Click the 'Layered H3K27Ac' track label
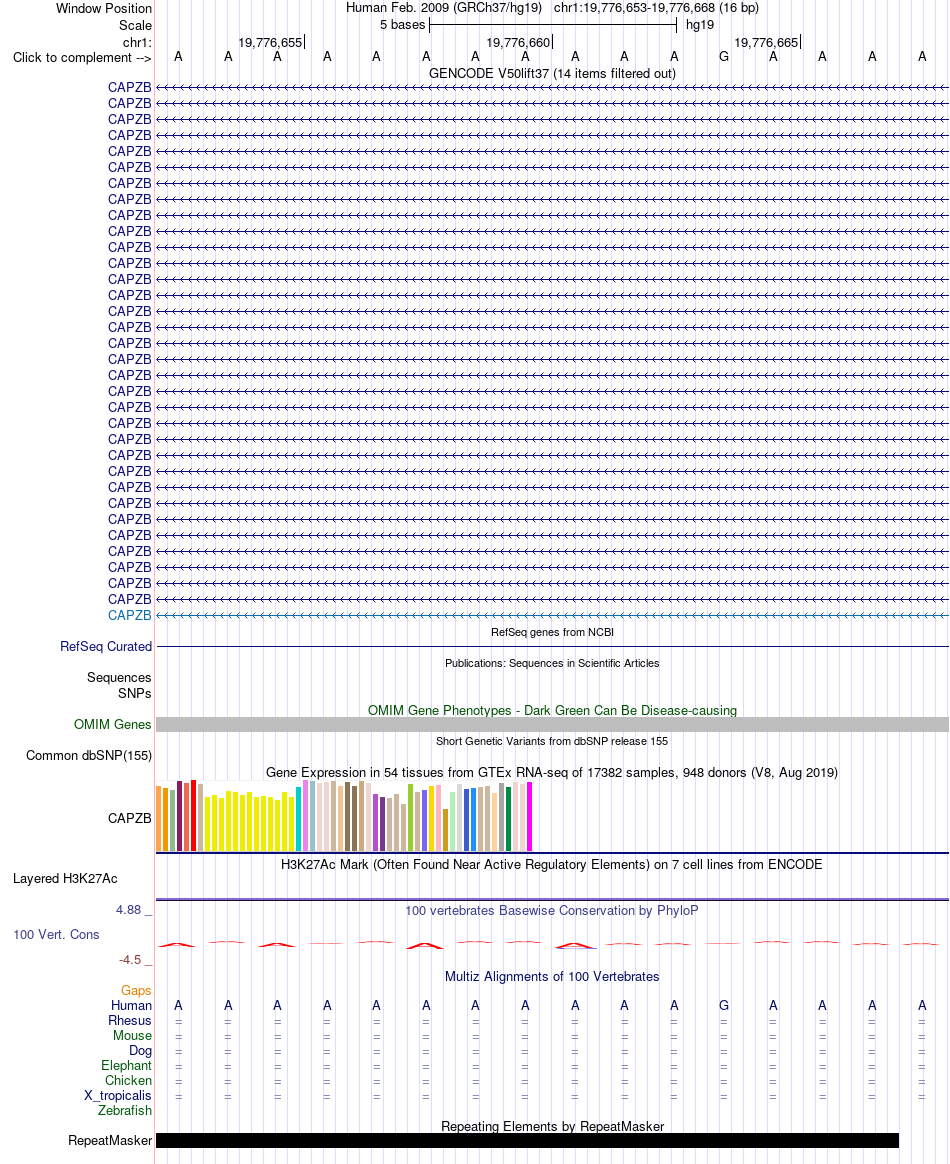 tap(65, 879)
